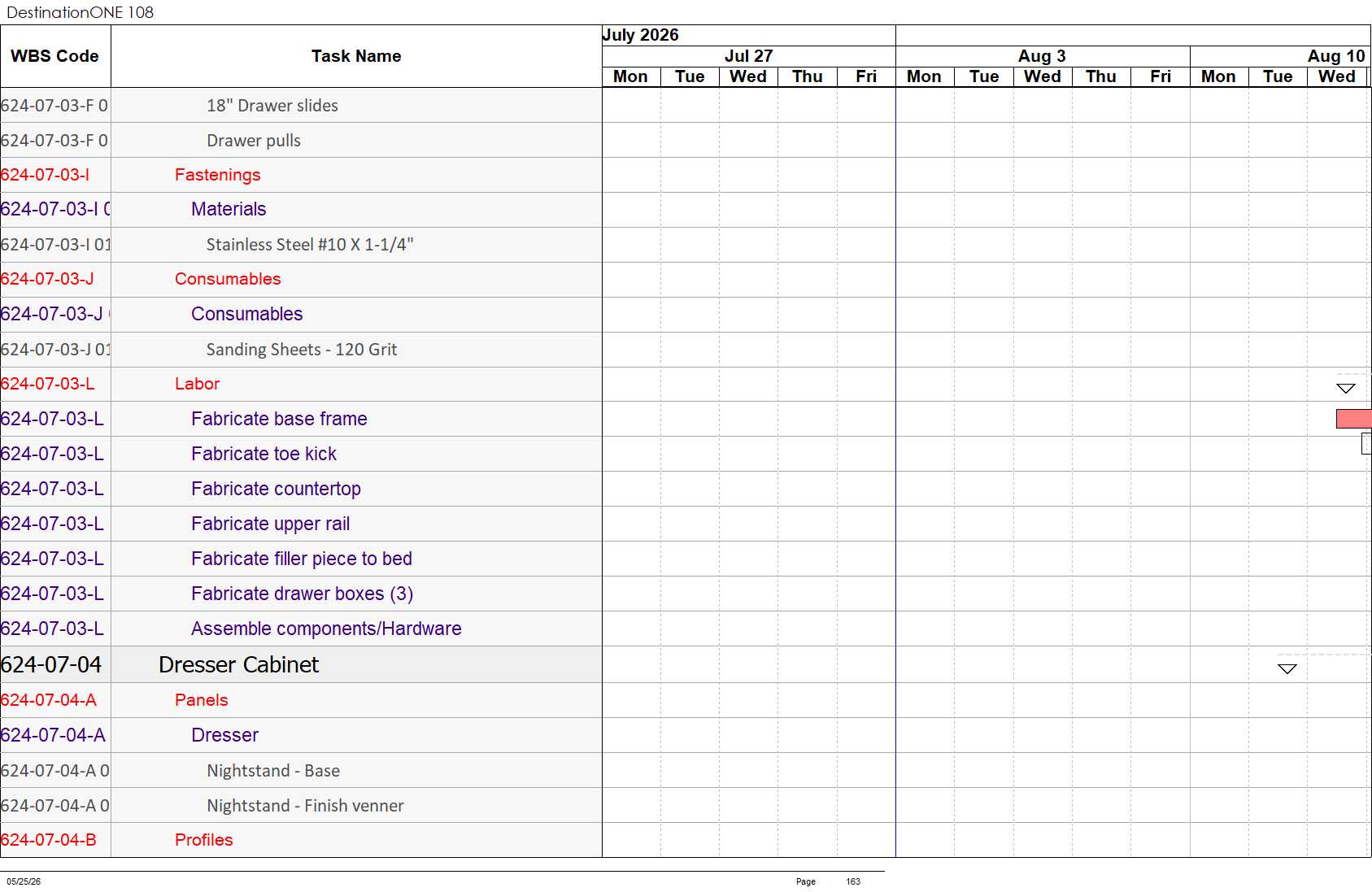Select Fabricate drawer boxes (3) task
The width and height of the screenshot is (1372, 892).
tap(302, 594)
